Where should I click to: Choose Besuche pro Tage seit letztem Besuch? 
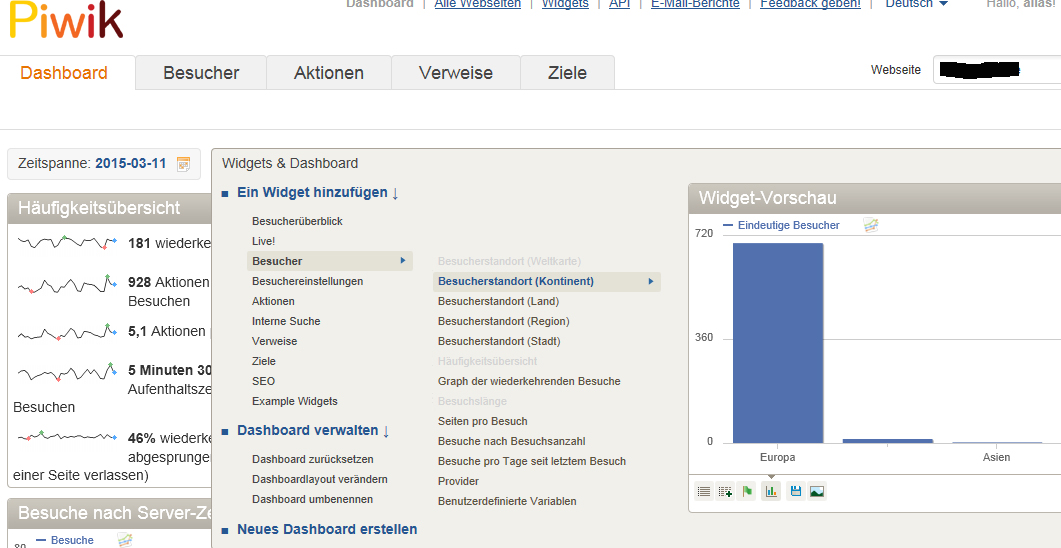[532, 461]
